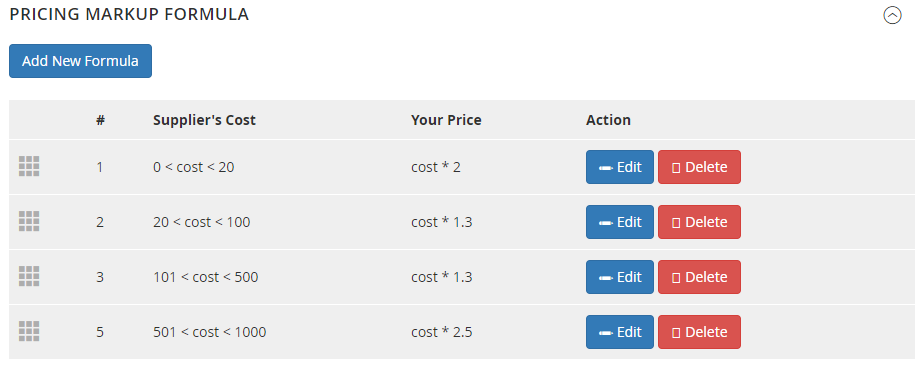Delete the 20 < cost < 100 formula
Screen dimensions: 923x368
(x=699, y=222)
